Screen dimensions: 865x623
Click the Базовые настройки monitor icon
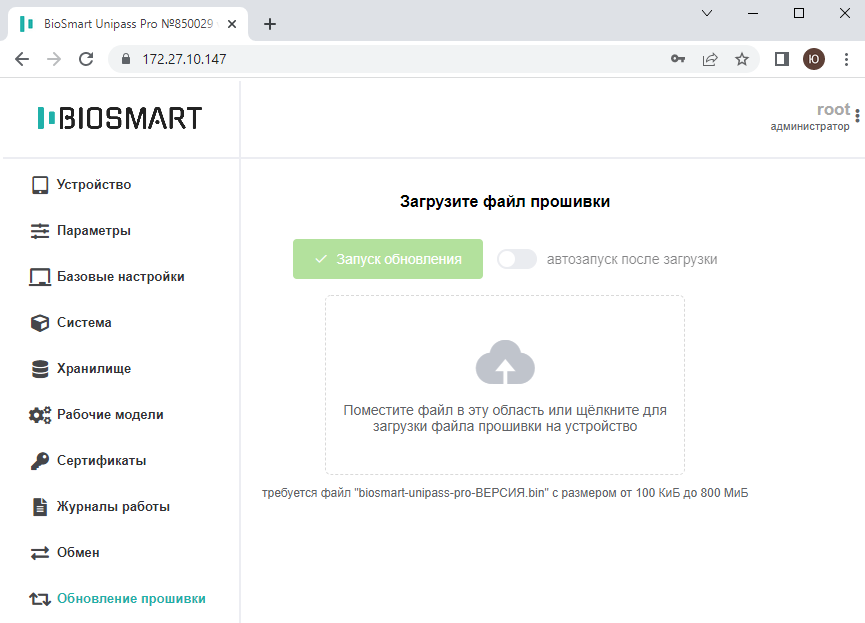coord(40,277)
